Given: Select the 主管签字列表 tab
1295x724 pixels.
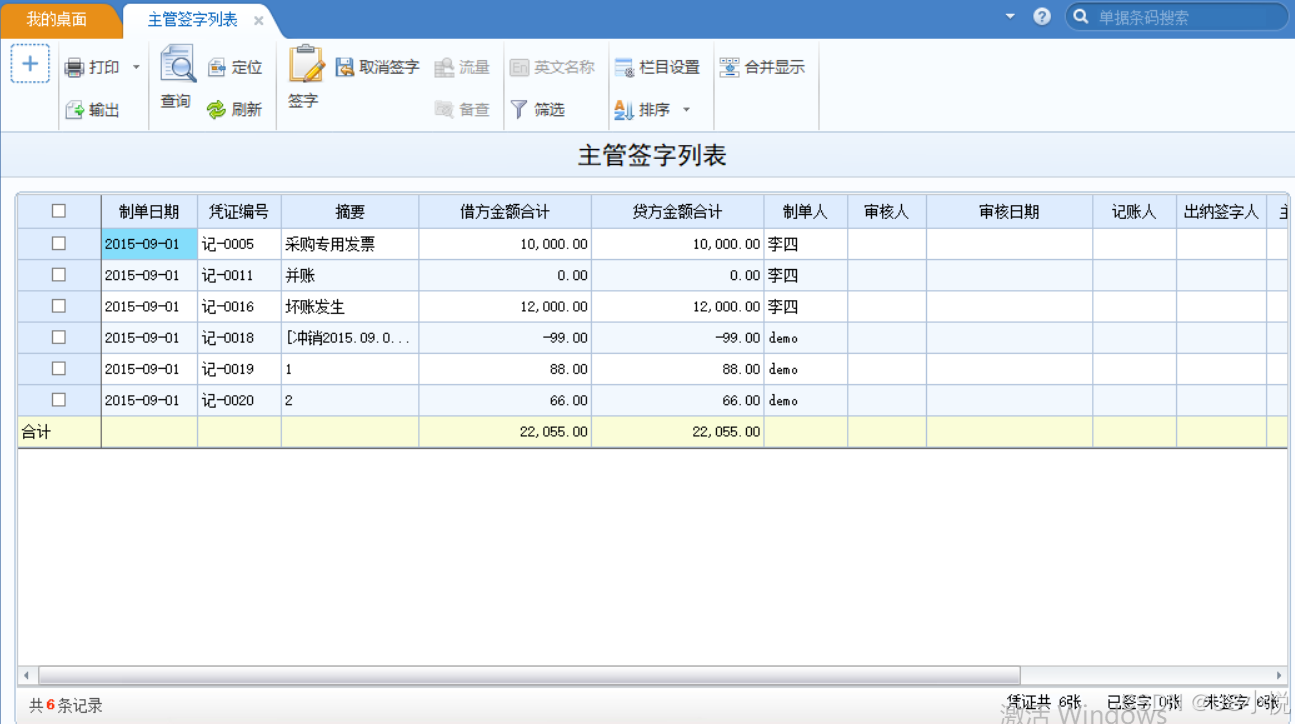Looking at the screenshot, I should 192,20.
